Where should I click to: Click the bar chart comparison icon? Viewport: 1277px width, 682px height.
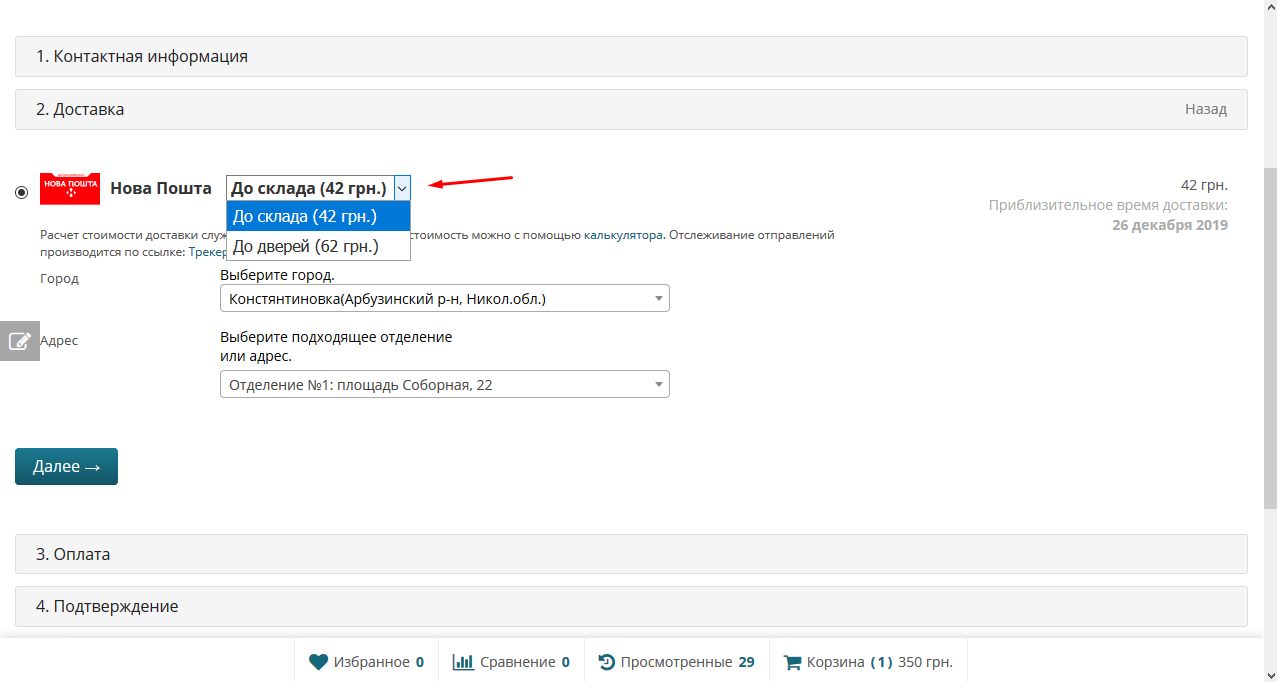pyautogui.click(x=463, y=662)
